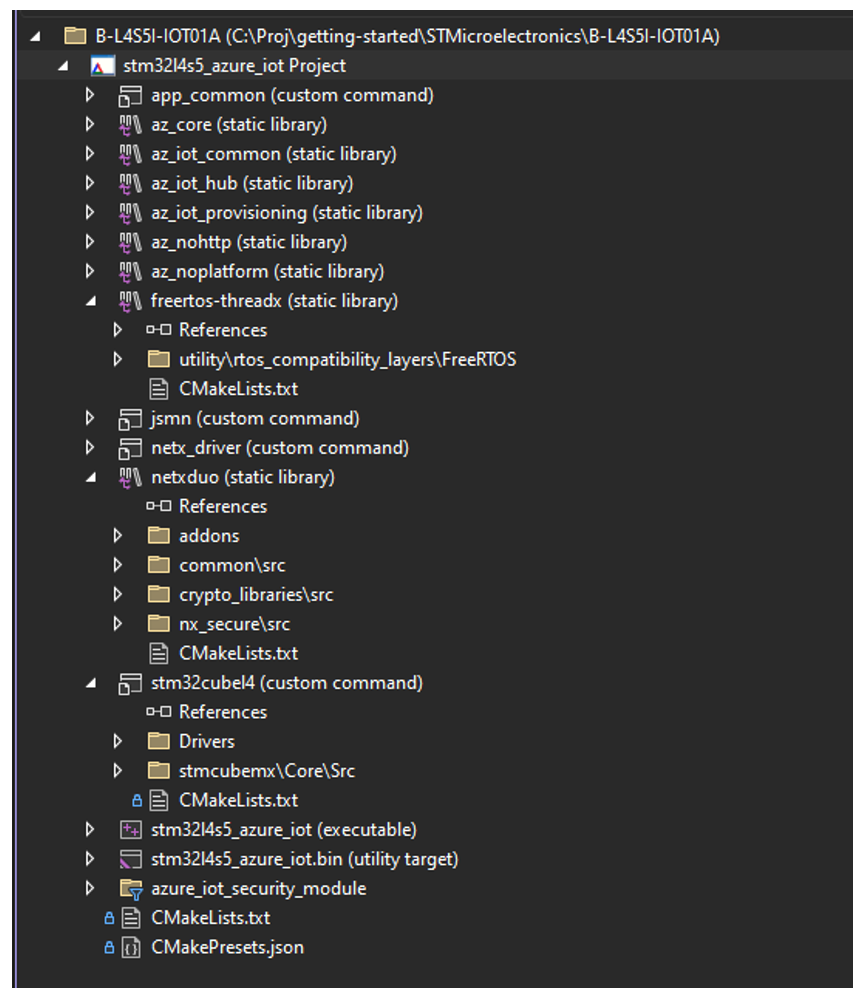Click the Drivers folder icon
858x991 pixels.
(x=158, y=741)
